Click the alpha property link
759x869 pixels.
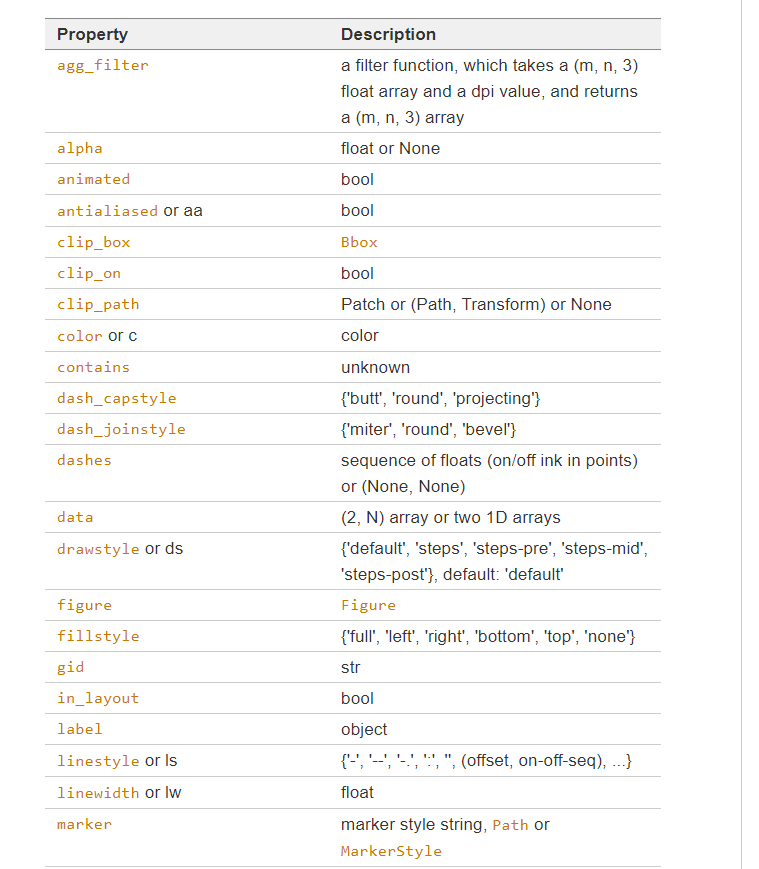coord(80,148)
